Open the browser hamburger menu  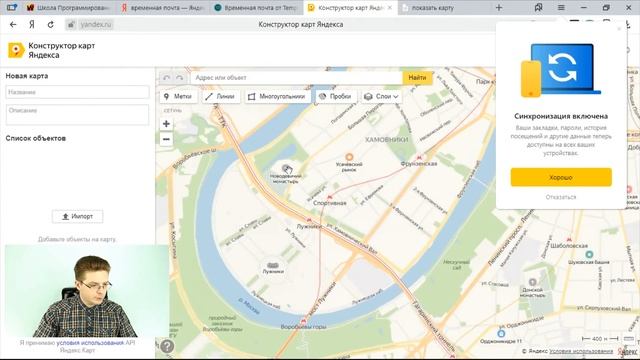561,7
